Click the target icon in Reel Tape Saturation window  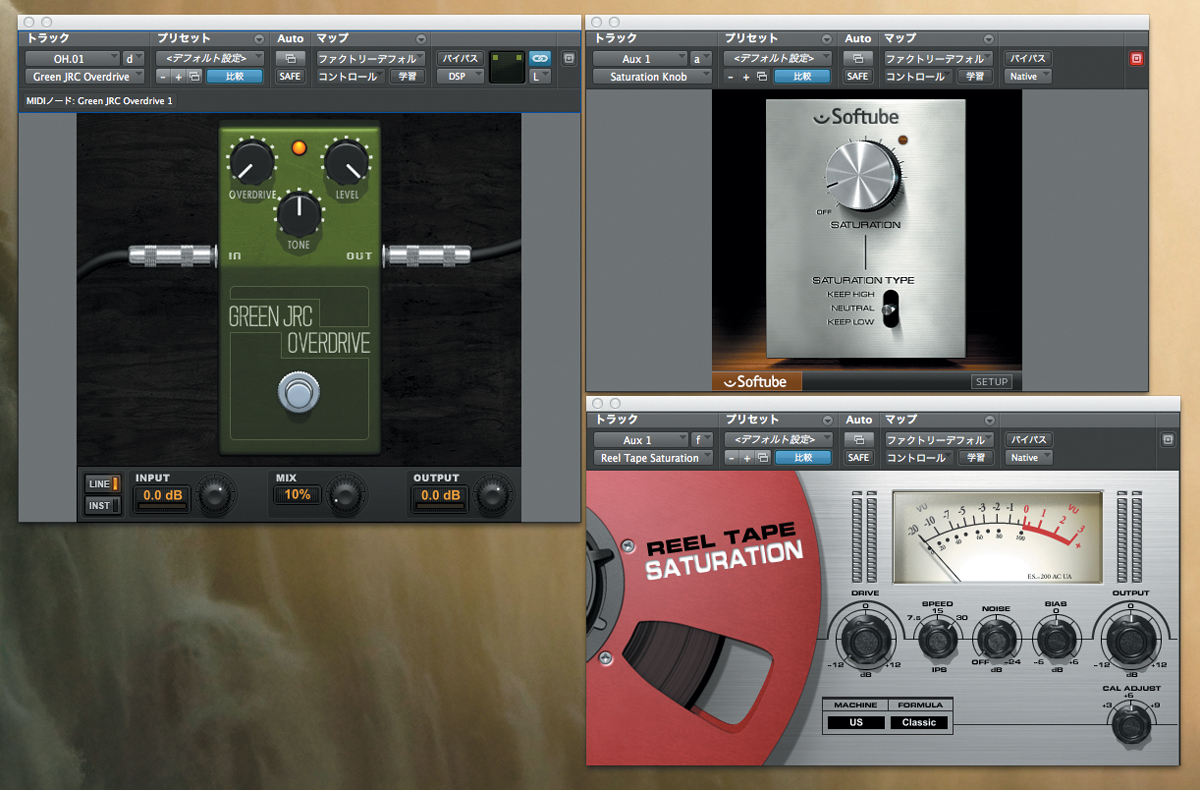point(1167,440)
